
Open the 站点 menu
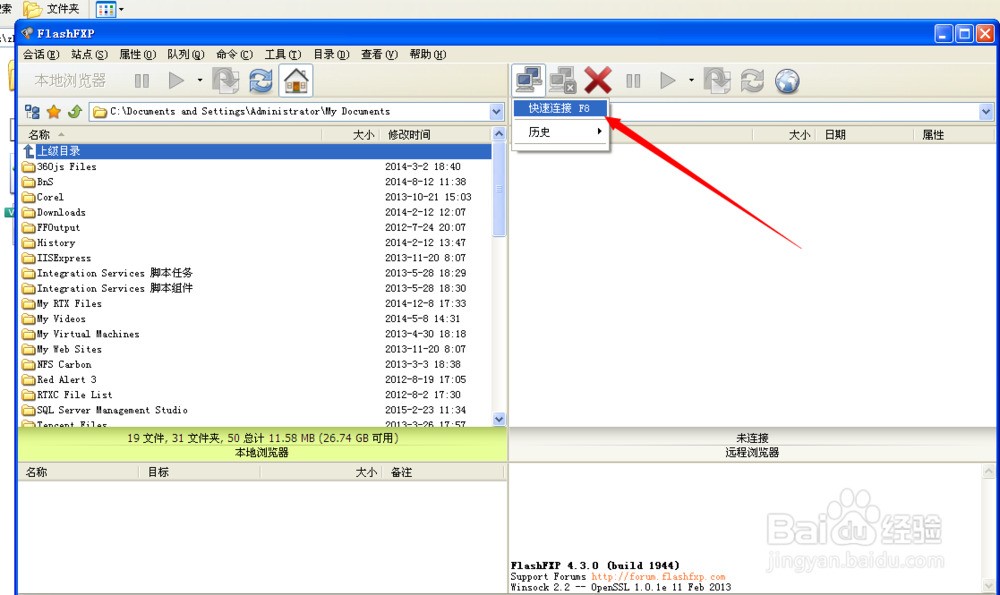[x=89, y=54]
